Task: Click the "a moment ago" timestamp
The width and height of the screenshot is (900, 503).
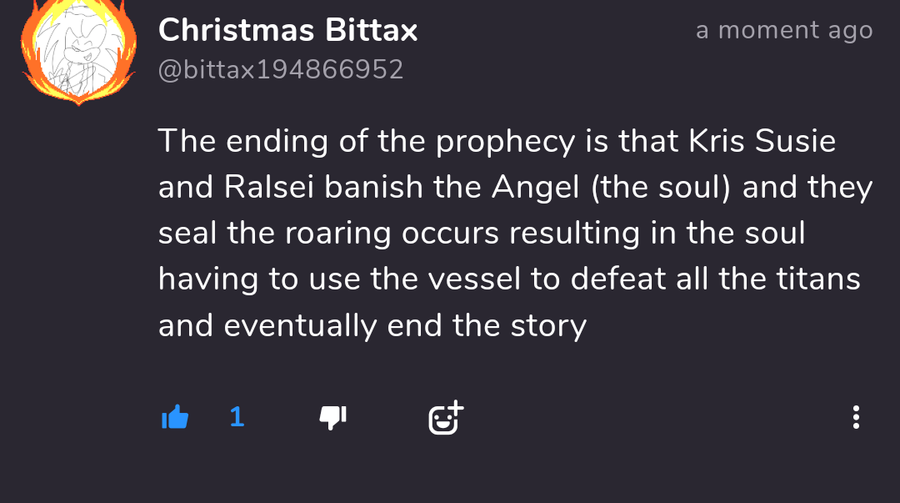Action: point(784,30)
